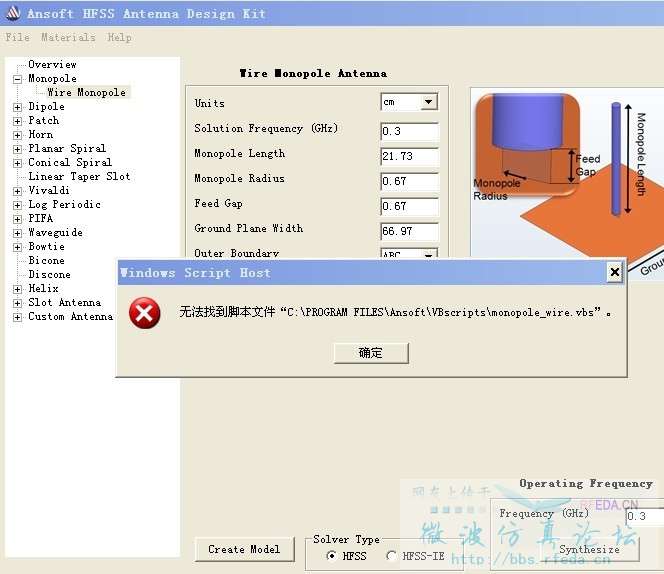Click the Synthesize button

pyautogui.click(x=589, y=549)
